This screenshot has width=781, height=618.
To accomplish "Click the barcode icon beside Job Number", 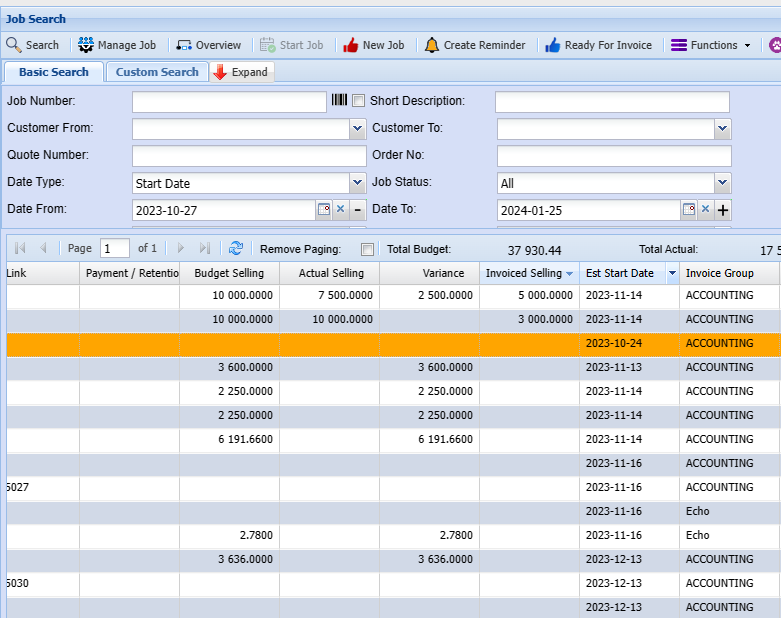I will point(339,101).
